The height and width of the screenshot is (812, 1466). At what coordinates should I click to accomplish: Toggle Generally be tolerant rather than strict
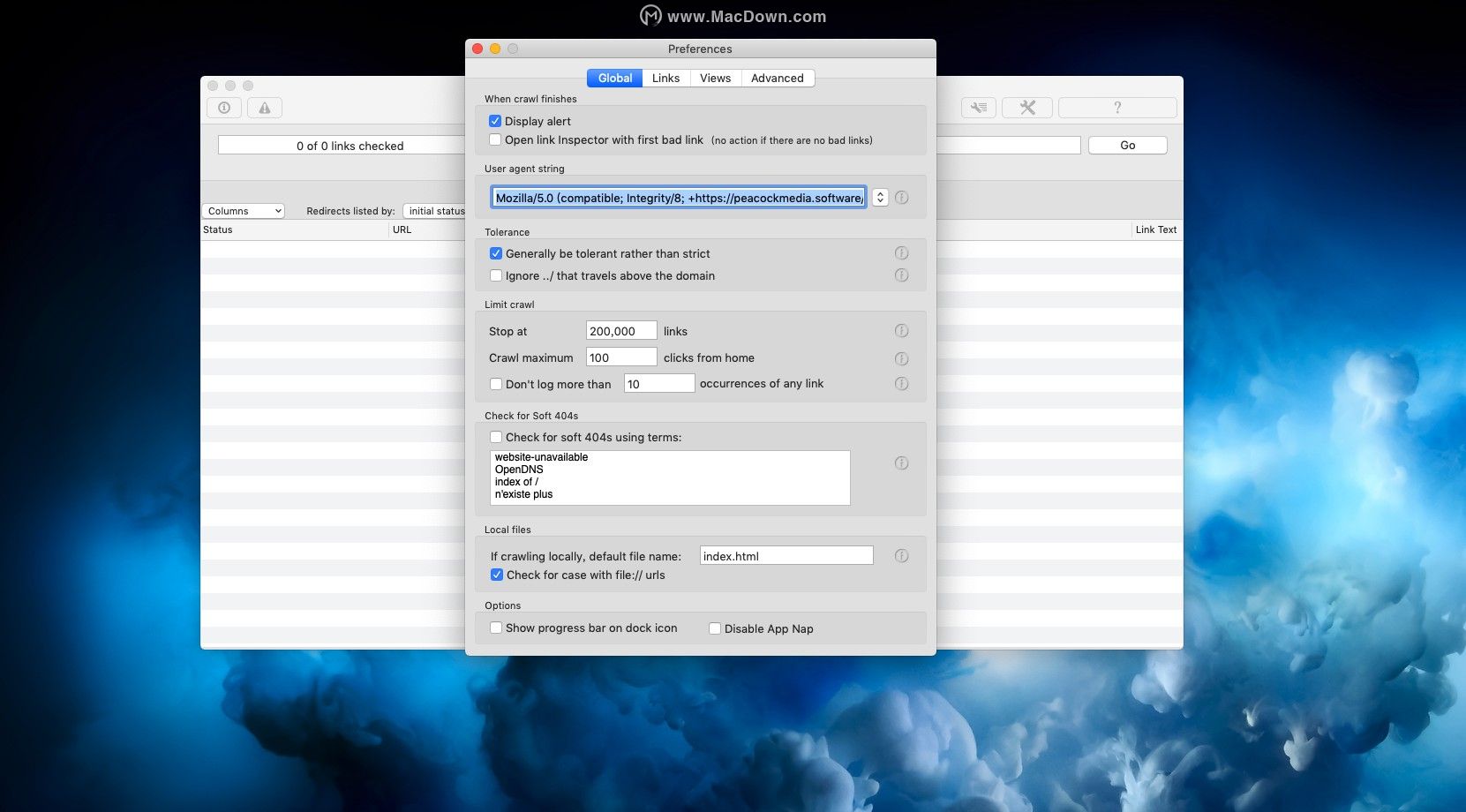click(496, 253)
